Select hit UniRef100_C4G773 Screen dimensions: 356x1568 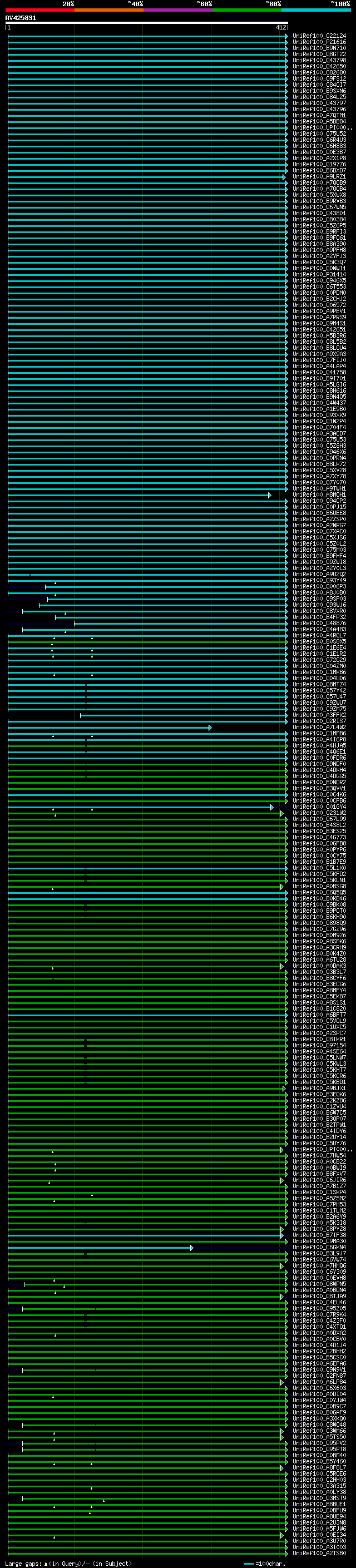pyautogui.click(x=319, y=838)
